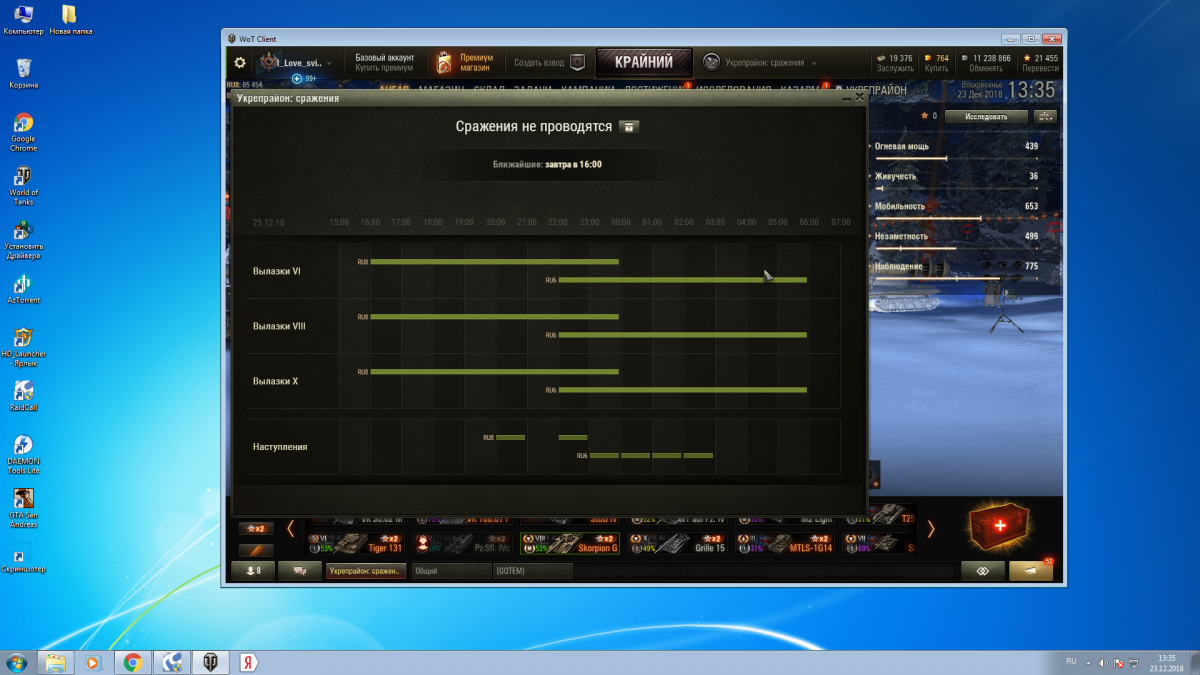Open RaidCall desktop shortcut
Screen dimensions: 1200x675
[x=23, y=394]
